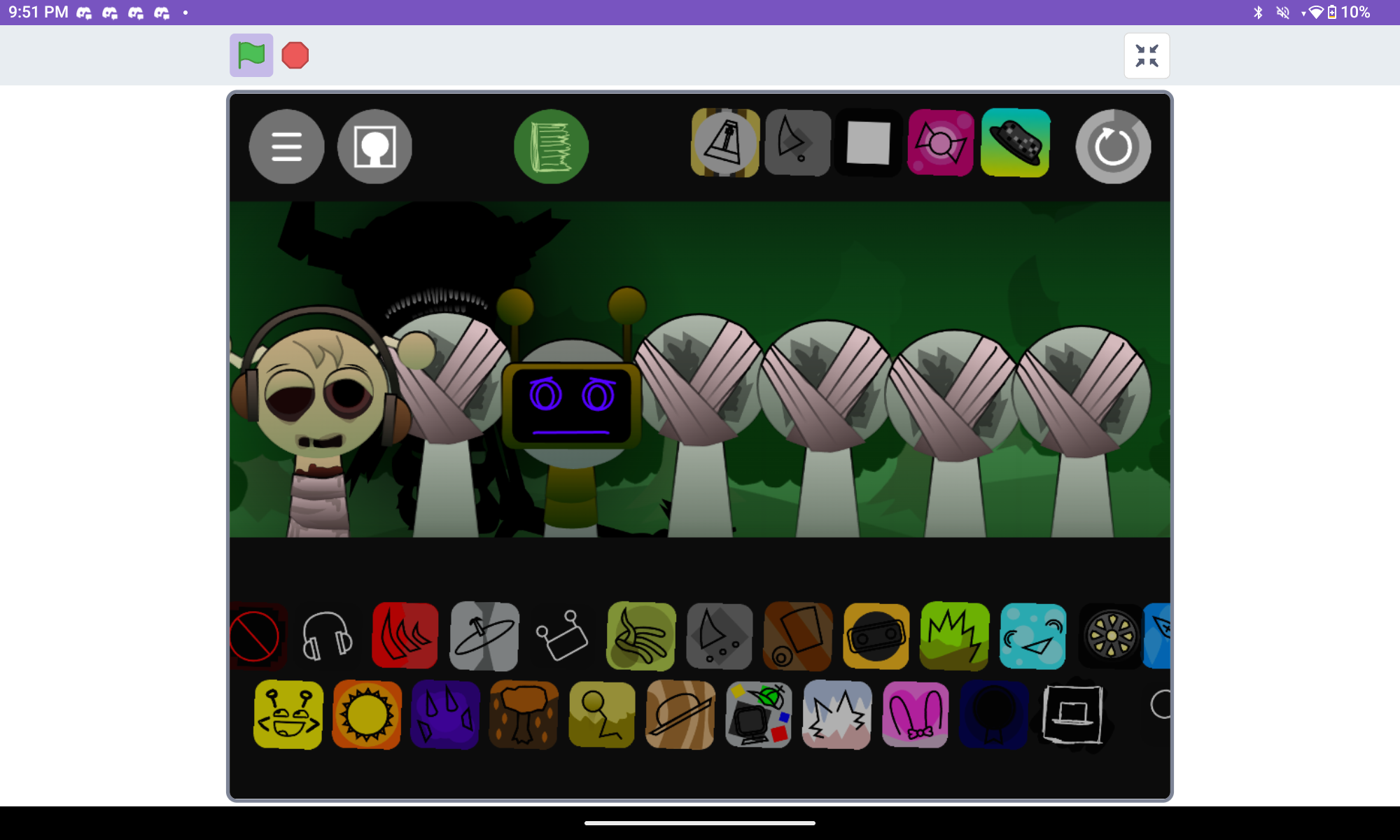
Task: Choose the yellow laughing face icon
Action: pyautogui.click(x=288, y=715)
